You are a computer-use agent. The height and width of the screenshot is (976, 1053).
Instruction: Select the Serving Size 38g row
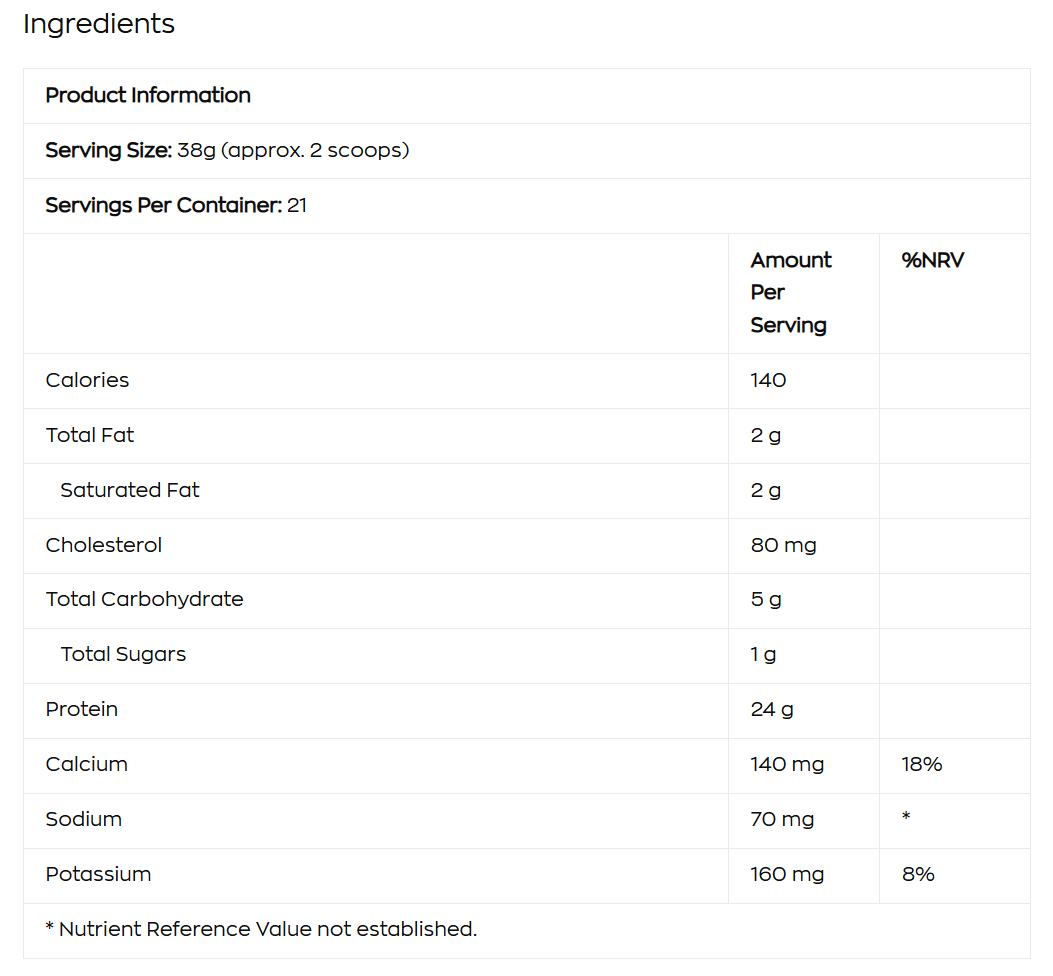pyautogui.click(x=227, y=151)
